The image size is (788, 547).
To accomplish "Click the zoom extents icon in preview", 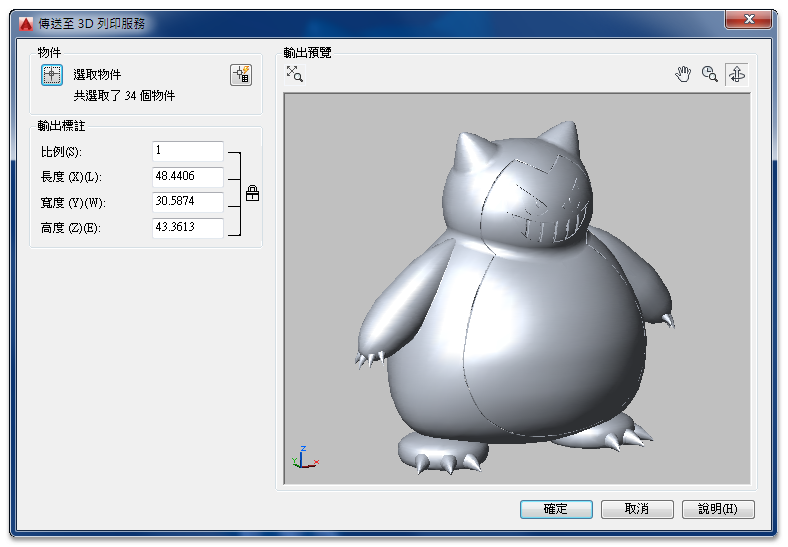I will (x=295, y=74).
